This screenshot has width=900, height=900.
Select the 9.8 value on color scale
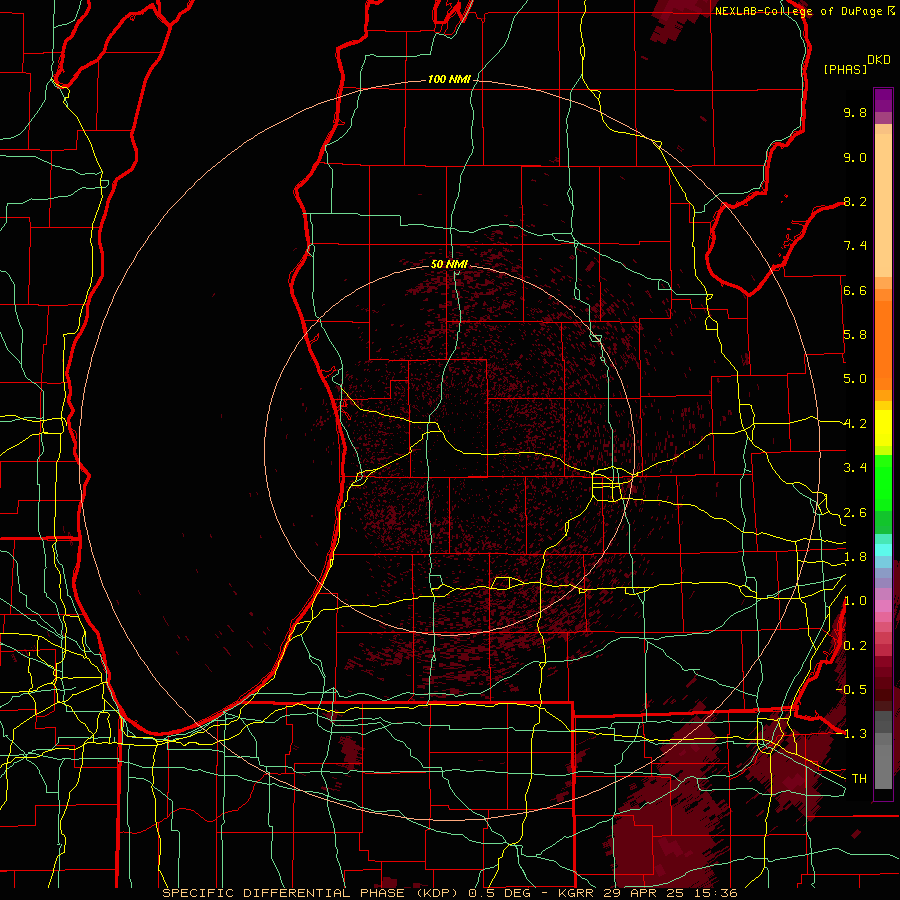pyautogui.click(x=855, y=112)
